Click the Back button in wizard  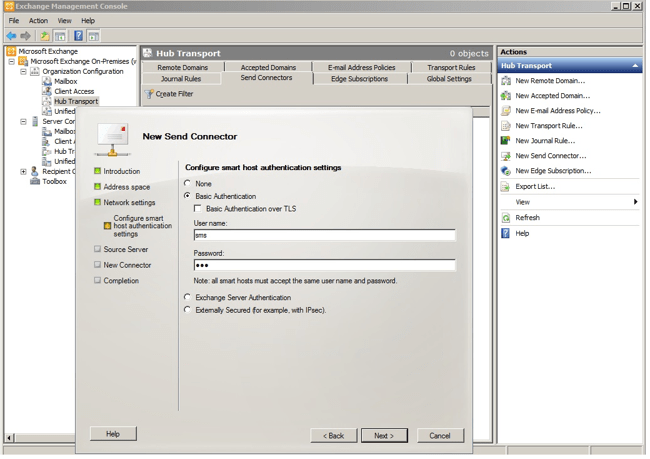click(334, 436)
